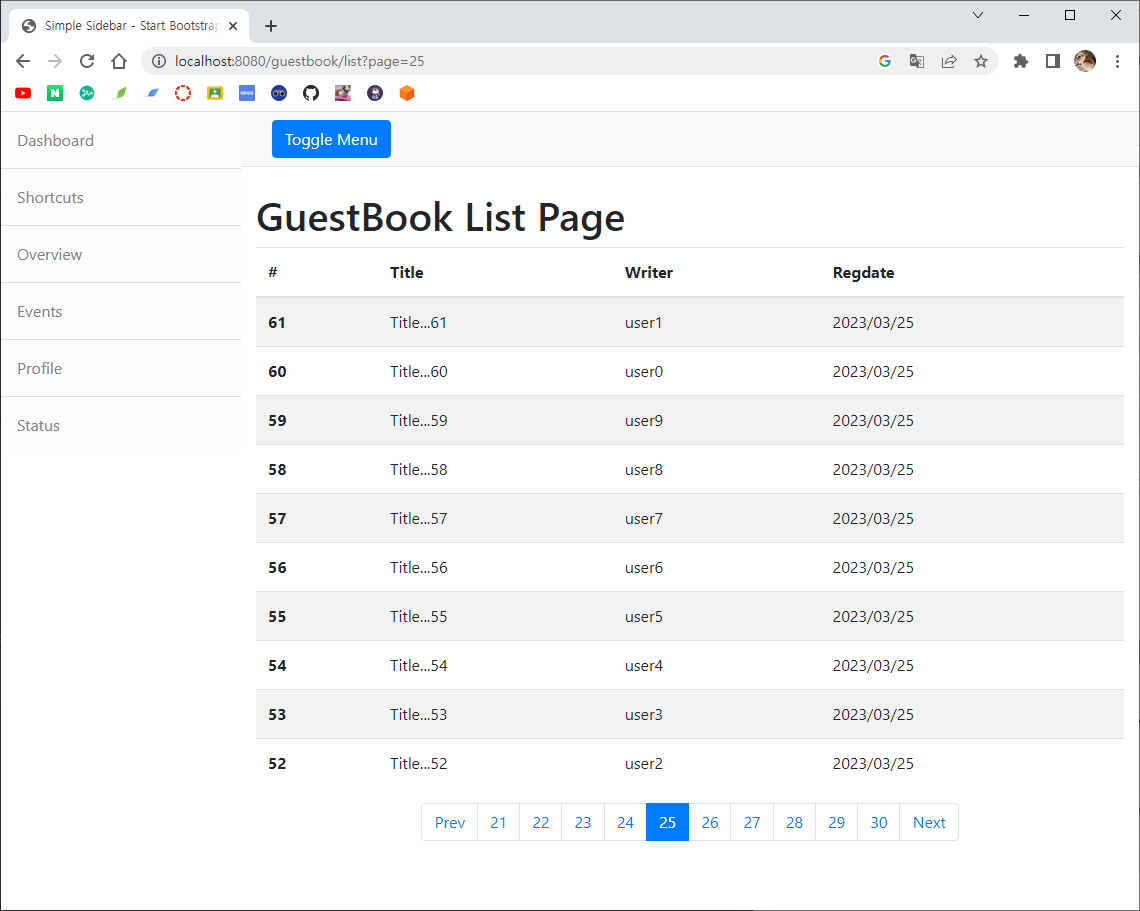The width and height of the screenshot is (1140, 911).
Task: Click the Toggle Menu button
Action: pyautogui.click(x=332, y=139)
